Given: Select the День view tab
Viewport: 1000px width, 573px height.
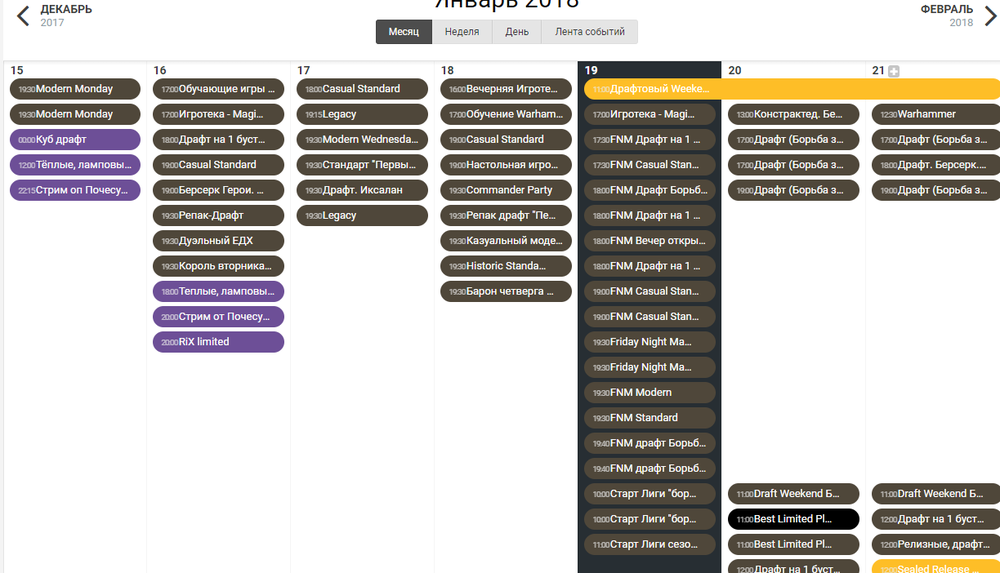Looking at the screenshot, I should tap(517, 32).
